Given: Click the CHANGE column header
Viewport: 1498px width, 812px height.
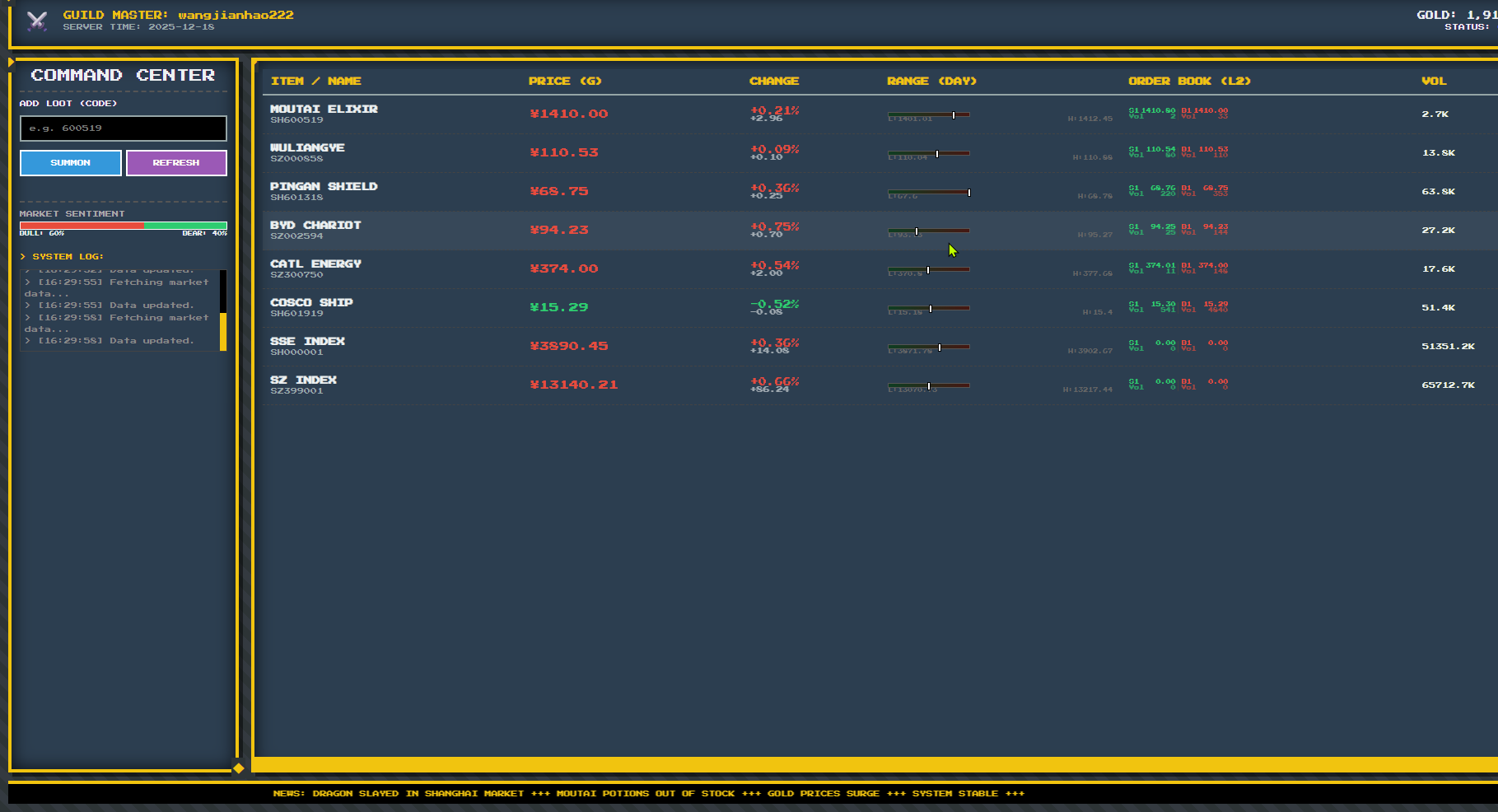Looking at the screenshot, I should [x=773, y=81].
